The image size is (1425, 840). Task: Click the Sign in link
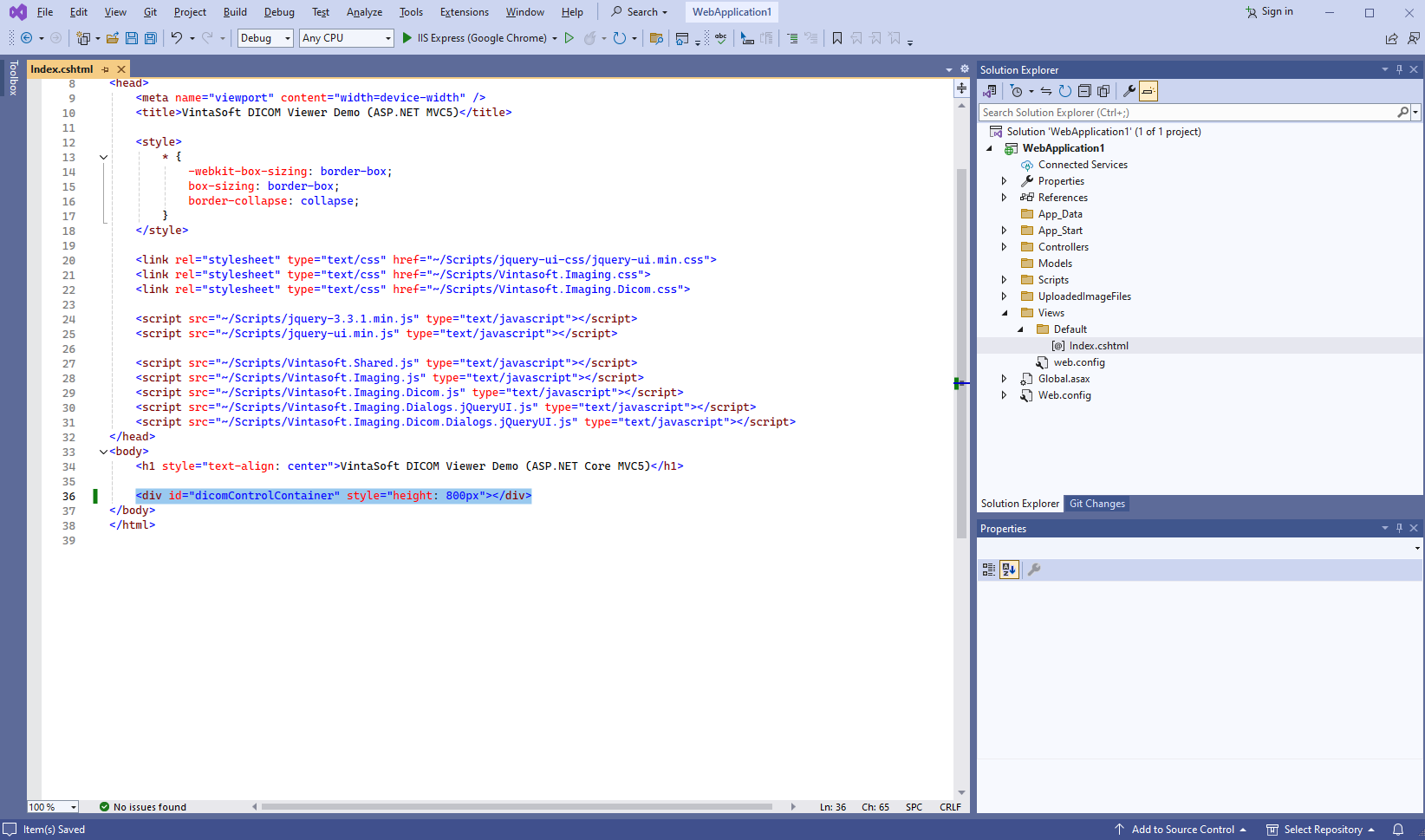[x=1270, y=11]
